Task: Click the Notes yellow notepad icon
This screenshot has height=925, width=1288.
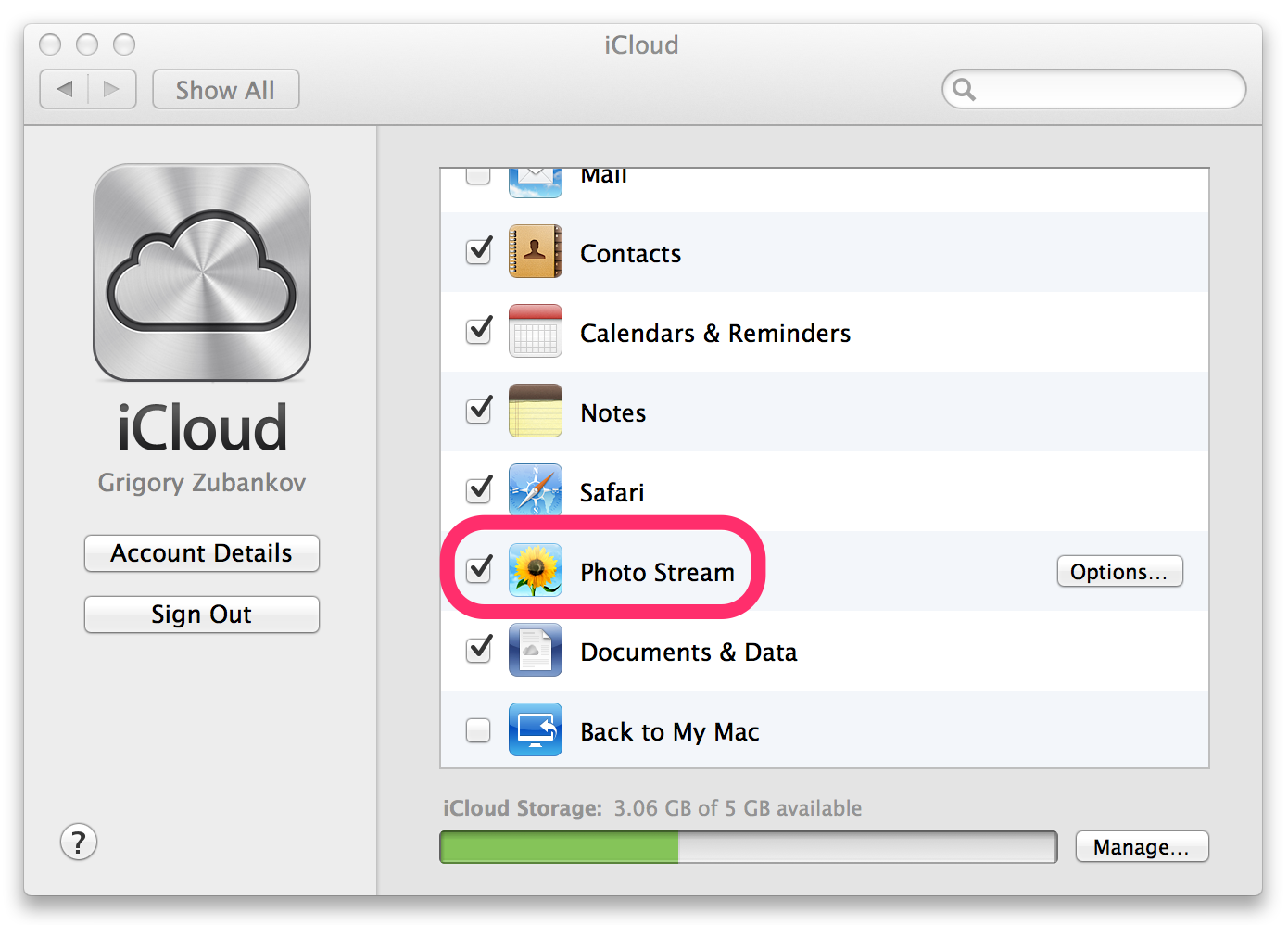Action: click(536, 411)
